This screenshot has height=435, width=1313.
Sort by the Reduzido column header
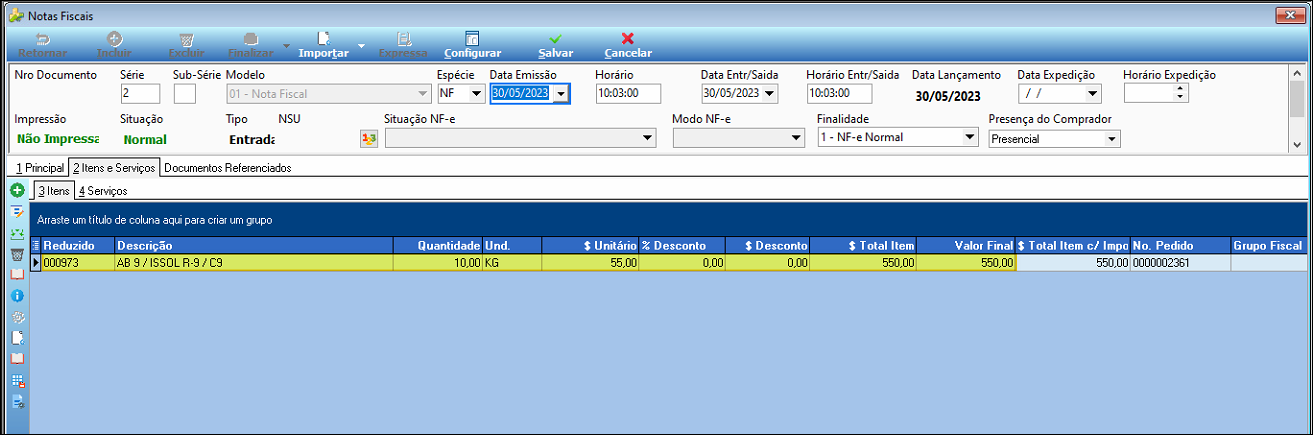click(x=78, y=245)
